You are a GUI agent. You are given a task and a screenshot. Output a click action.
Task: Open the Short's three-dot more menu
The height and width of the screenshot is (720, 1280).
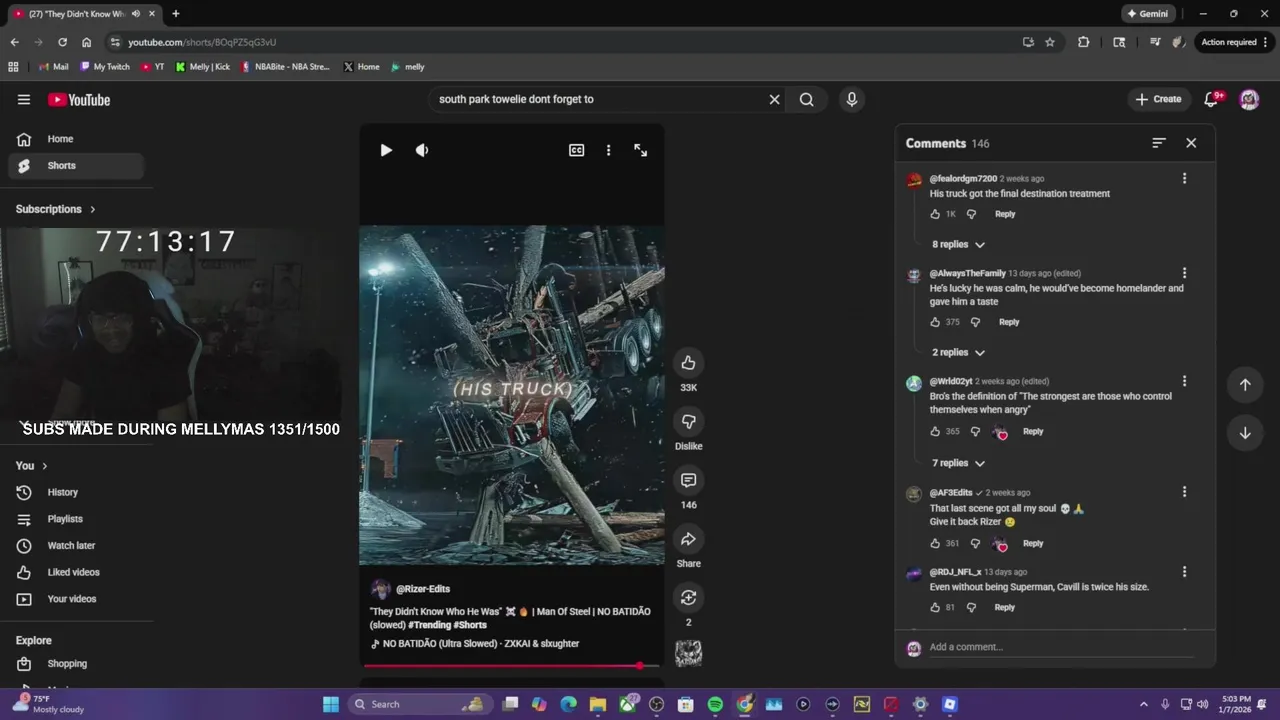pos(608,150)
